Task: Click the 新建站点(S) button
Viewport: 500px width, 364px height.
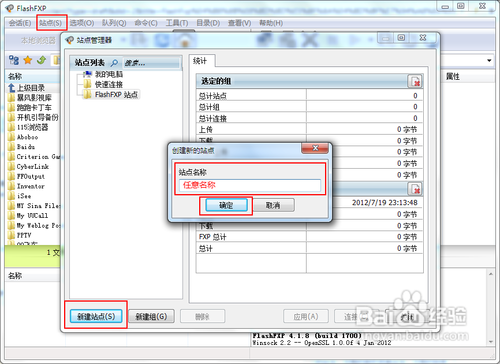Action: pyautogui.click(x=96, y=316)
